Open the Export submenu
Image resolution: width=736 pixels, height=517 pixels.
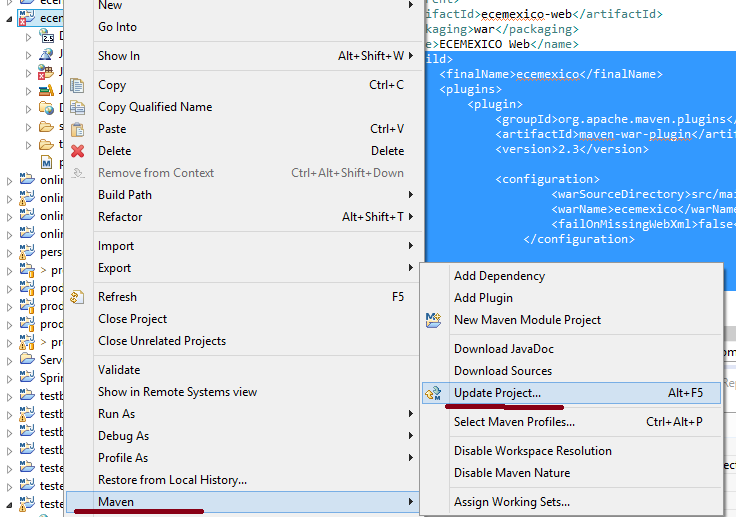(256, 268)
